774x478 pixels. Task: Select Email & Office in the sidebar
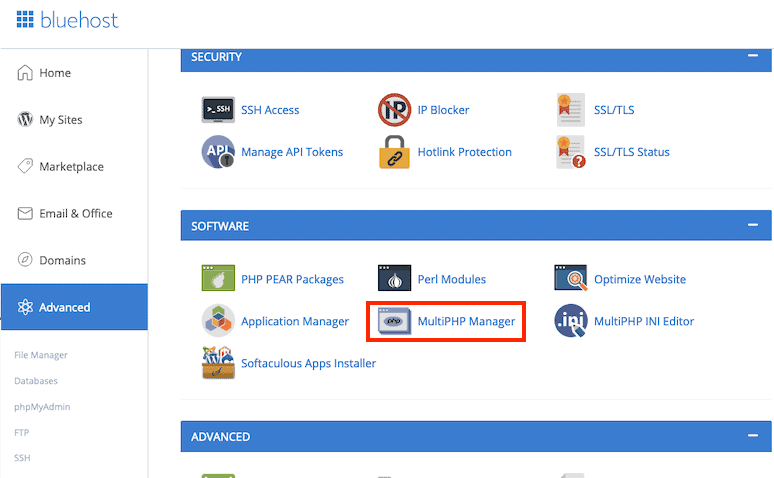74,213
